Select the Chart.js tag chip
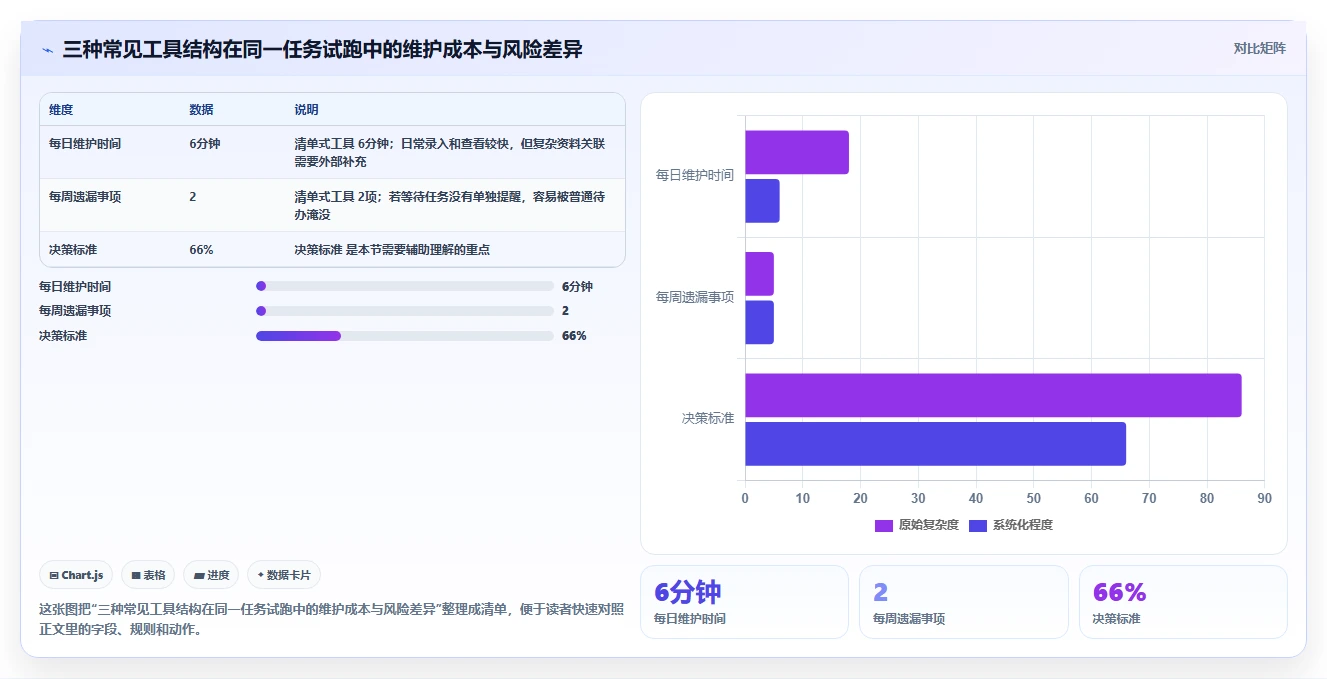This screenshot has width=1327, height=679. [x=76, y=575]
